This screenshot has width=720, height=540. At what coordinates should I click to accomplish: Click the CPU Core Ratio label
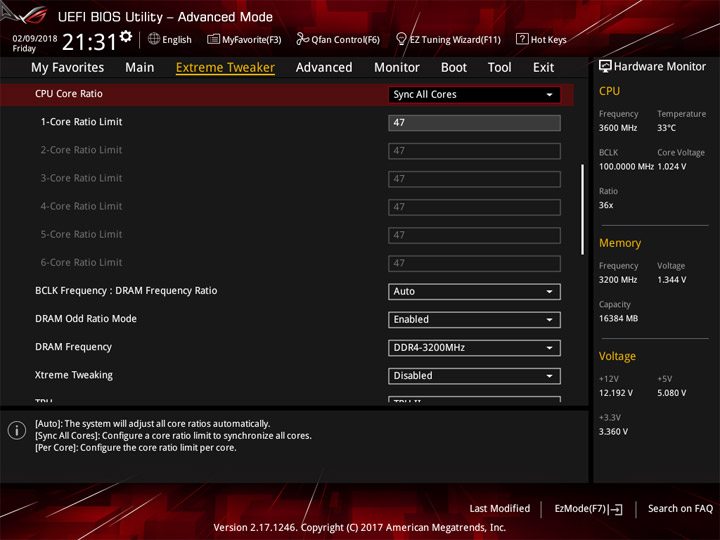click(69, 94)
